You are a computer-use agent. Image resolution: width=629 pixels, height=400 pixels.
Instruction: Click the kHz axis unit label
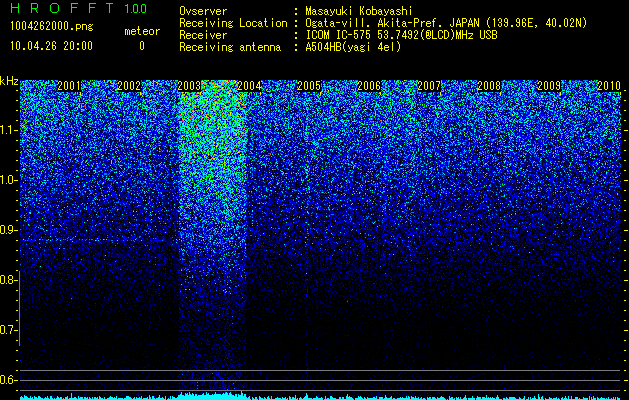pos(9,81)
